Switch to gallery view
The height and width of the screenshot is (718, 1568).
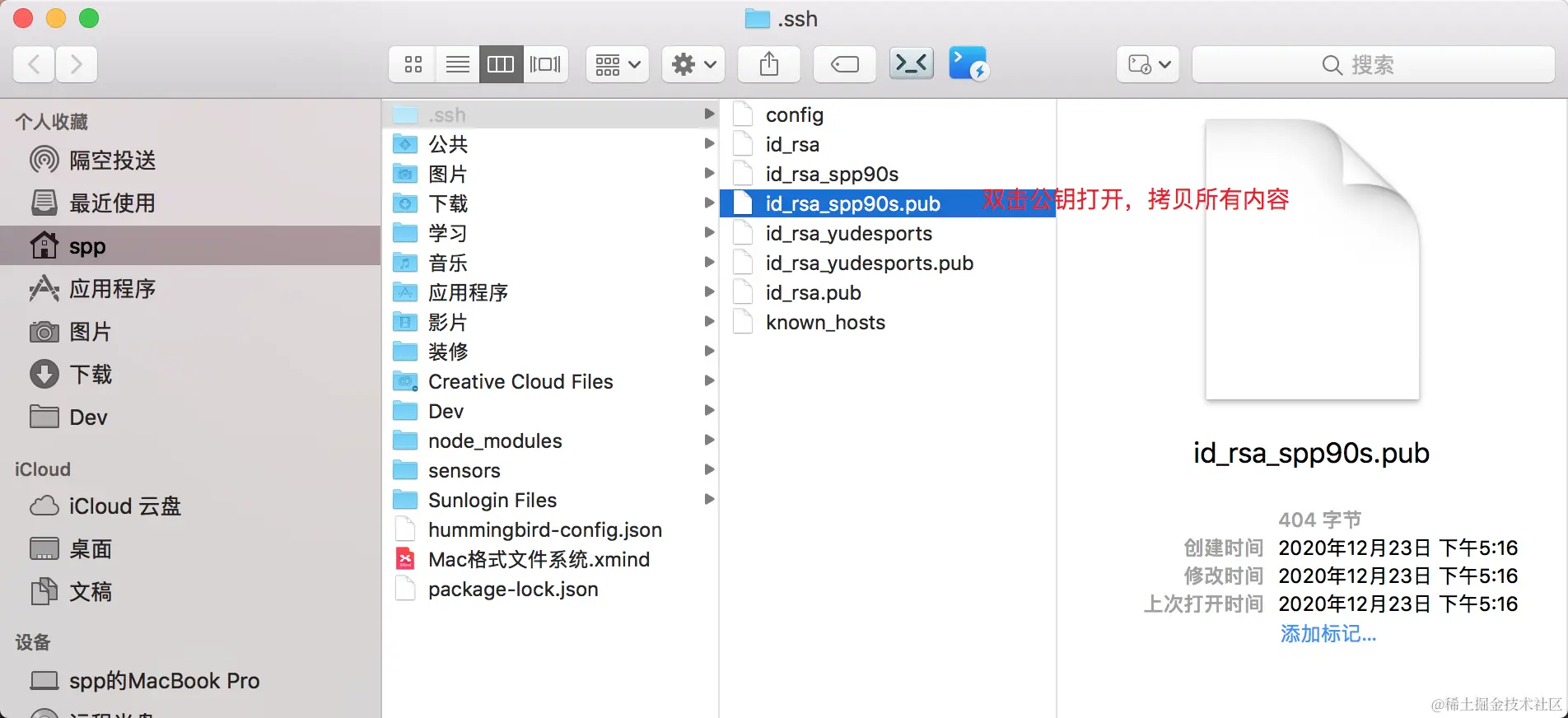coord(545,64)
